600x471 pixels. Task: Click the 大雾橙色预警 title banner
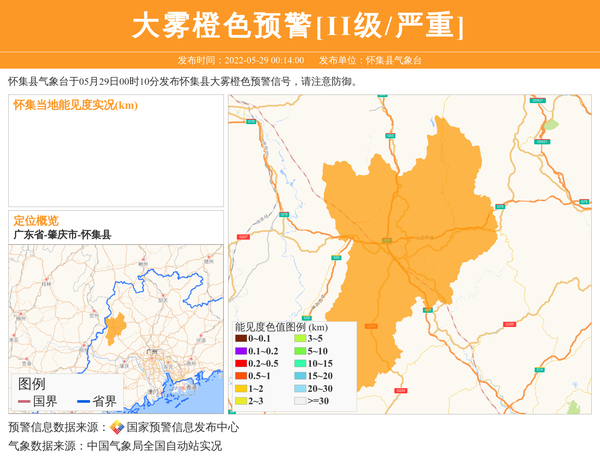pyautogui.click(x=299, y=25)
